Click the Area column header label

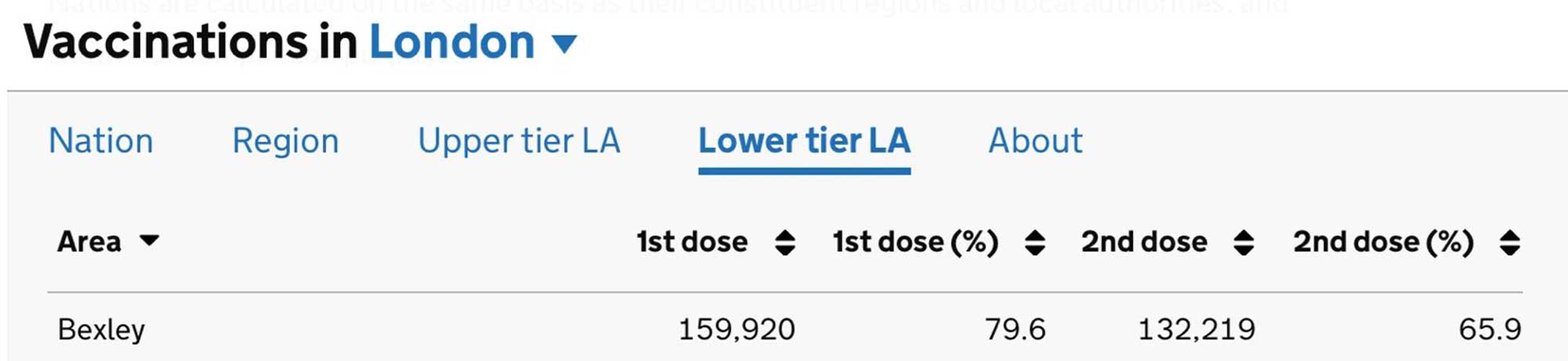(89, 242)
